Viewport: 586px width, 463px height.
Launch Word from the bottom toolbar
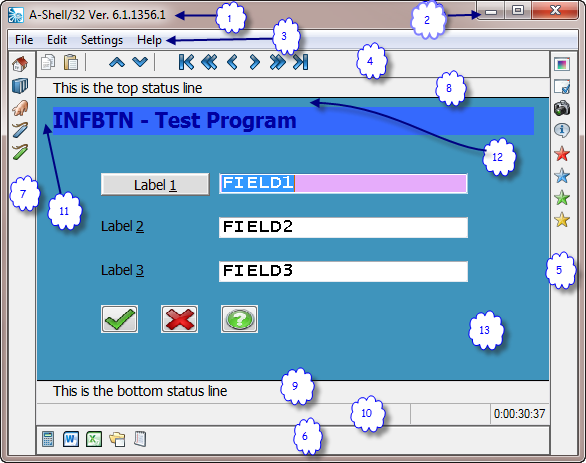[x=71, y=439]
